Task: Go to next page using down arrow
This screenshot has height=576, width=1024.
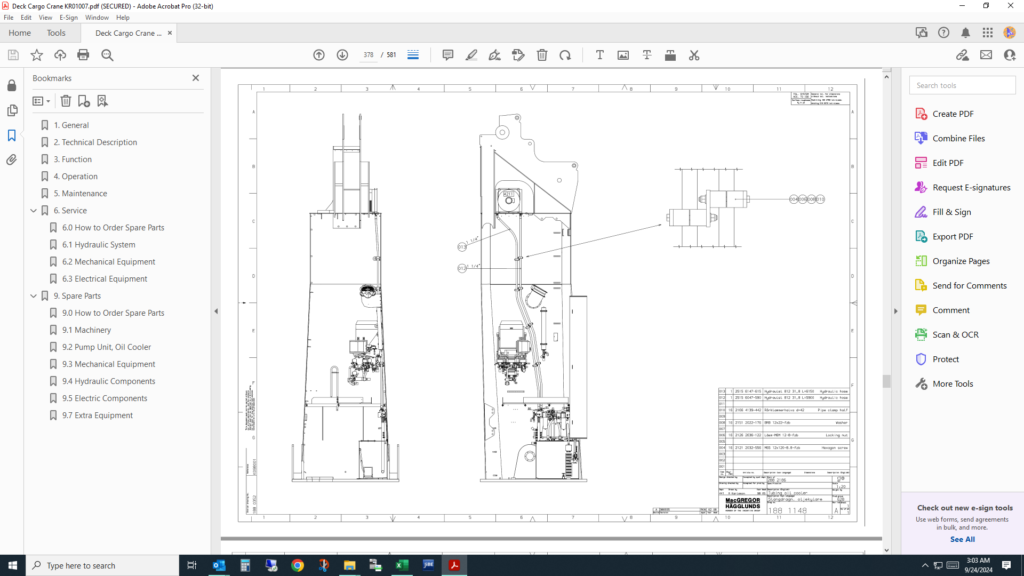Action: 342,56
